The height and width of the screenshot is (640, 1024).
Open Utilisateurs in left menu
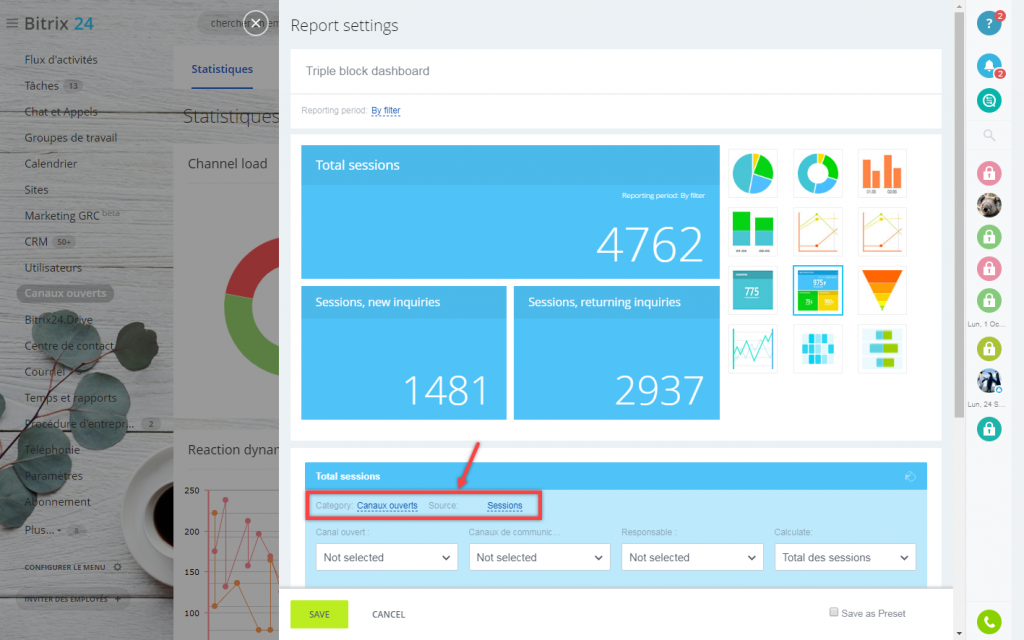[x=53, y=268]
